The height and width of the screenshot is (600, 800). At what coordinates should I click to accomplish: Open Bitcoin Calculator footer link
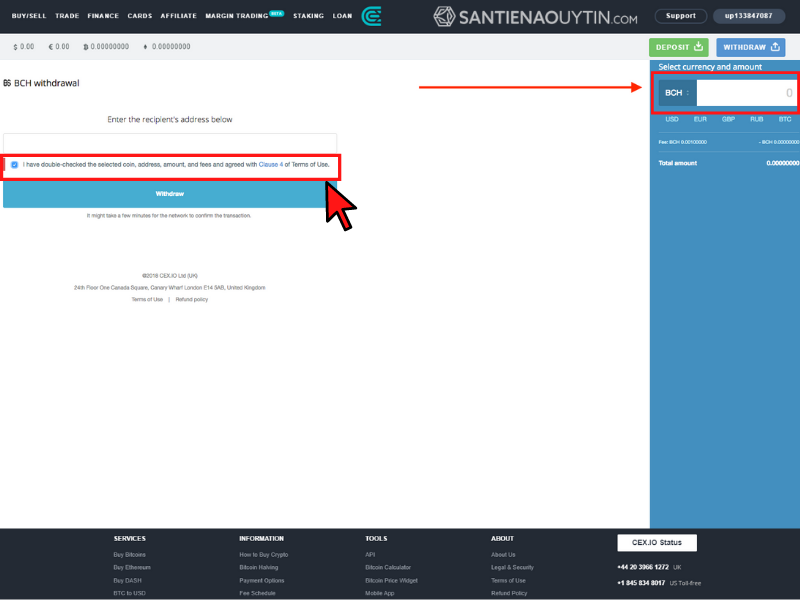[388, 567]
